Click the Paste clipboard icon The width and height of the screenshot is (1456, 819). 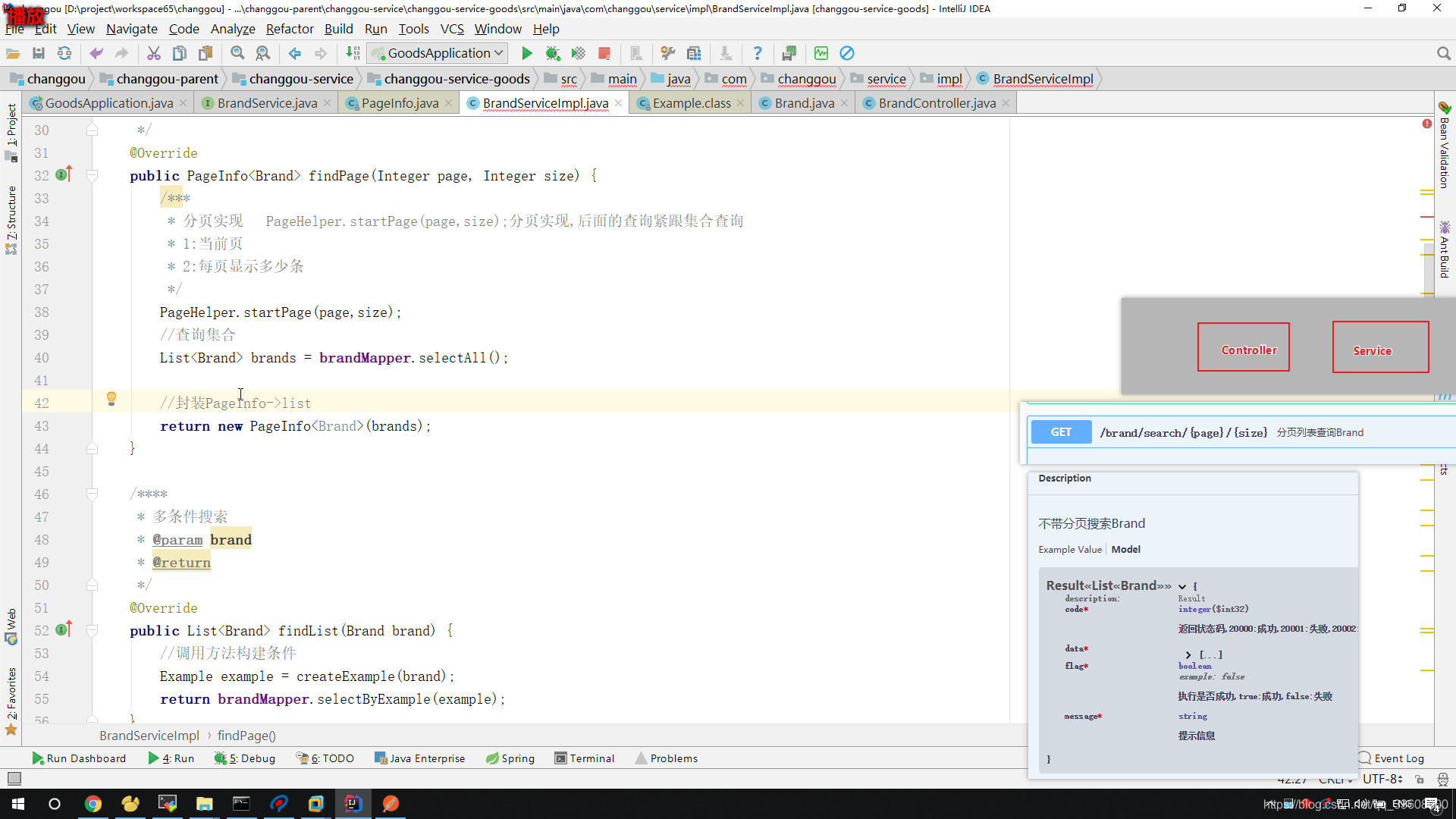click(x=206, y=53)
